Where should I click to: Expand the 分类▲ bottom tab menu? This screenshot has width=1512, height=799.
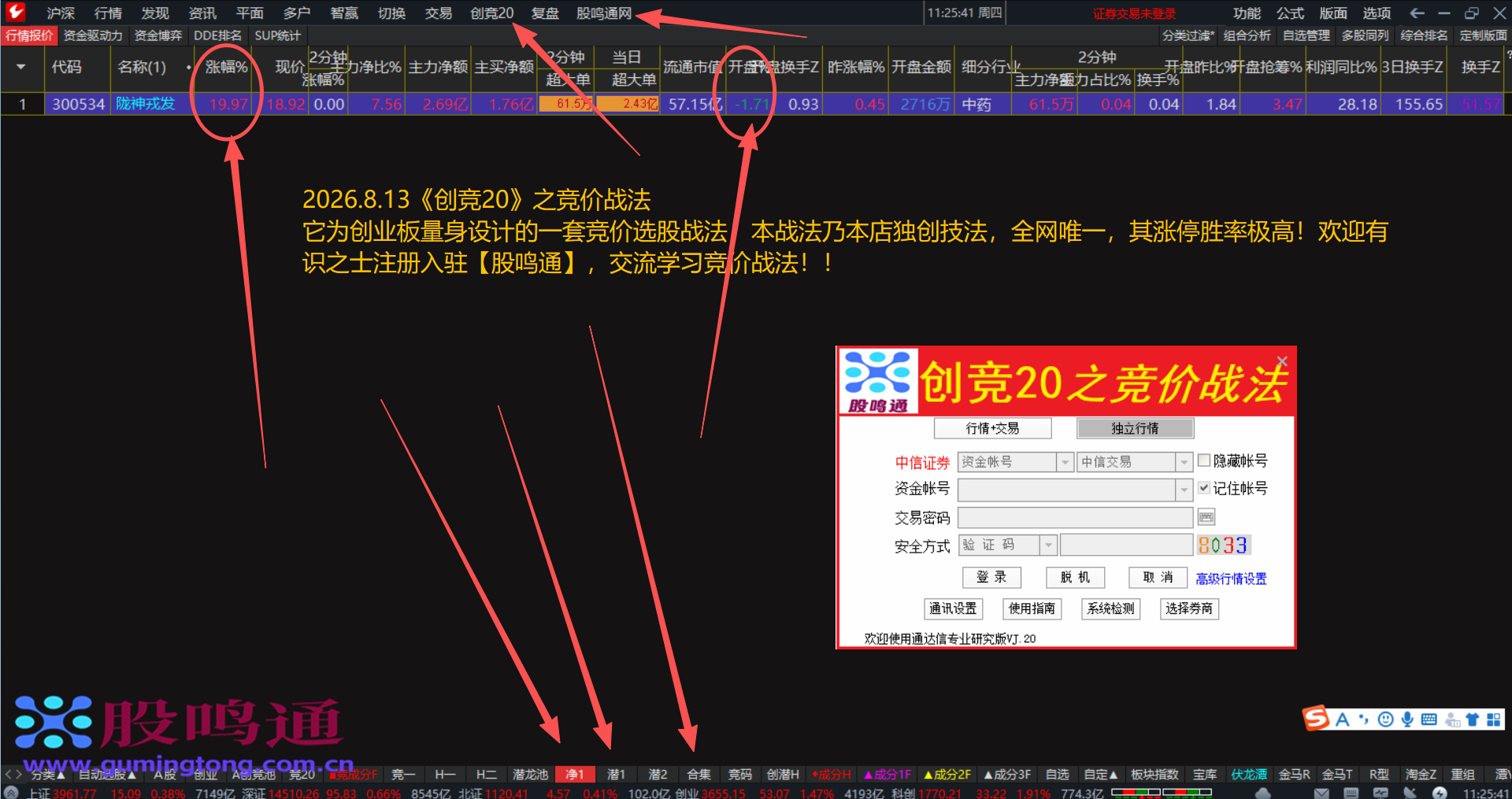47,775
